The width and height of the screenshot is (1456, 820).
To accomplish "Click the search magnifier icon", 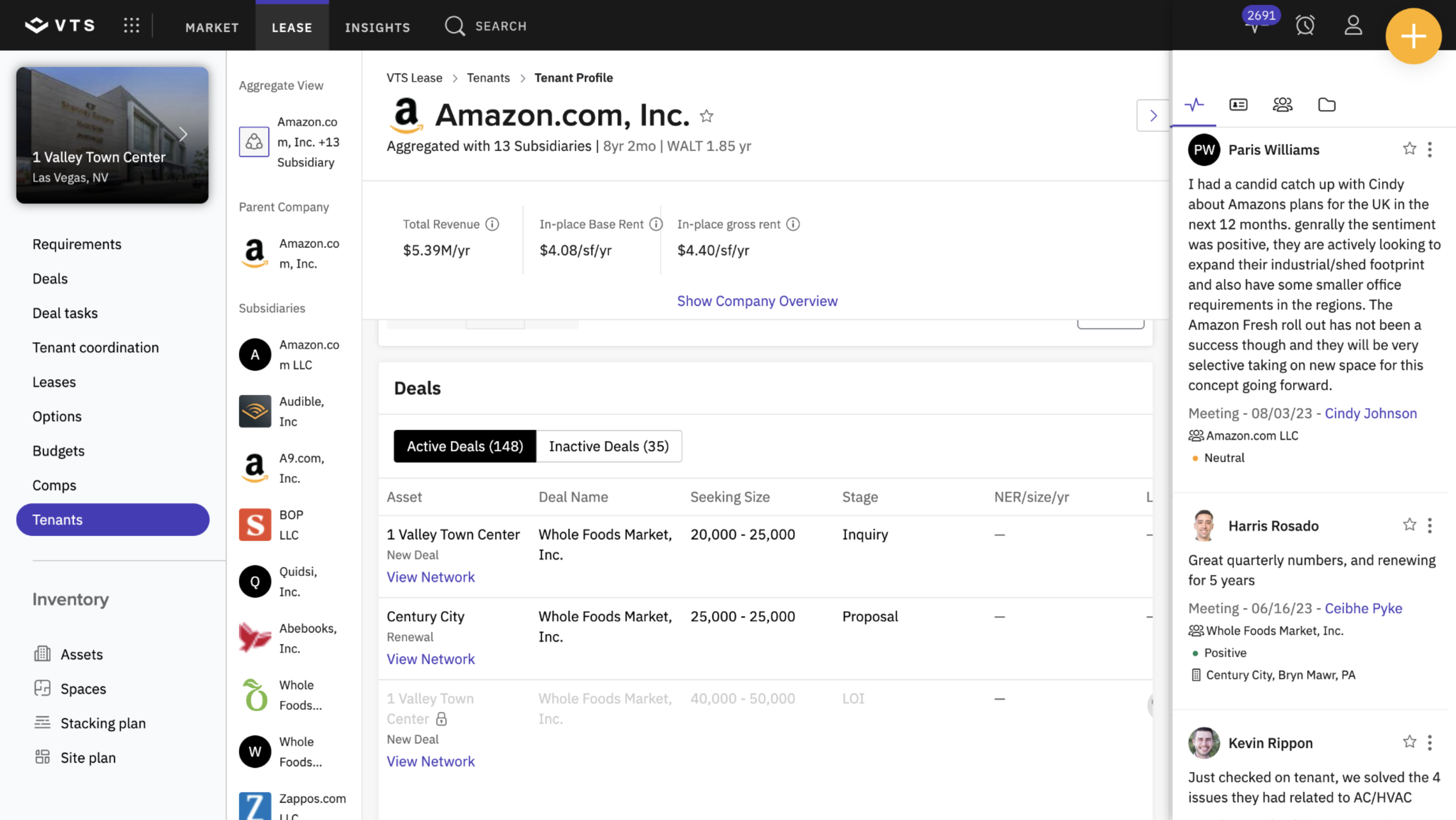I will pyautogui.click(x=454, y=26).
